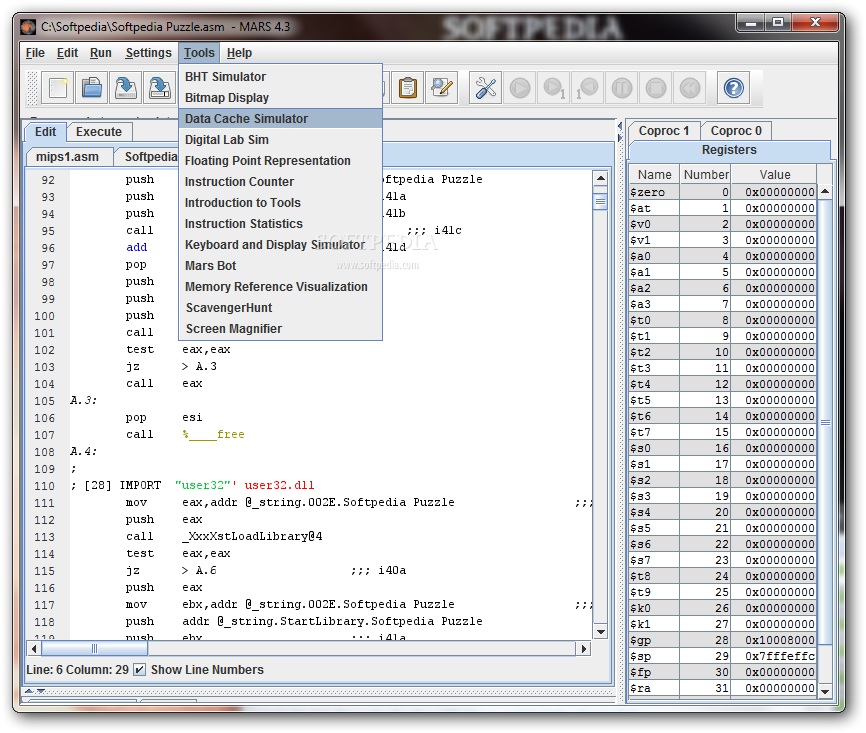
Task: Click the editor vertical scrollbar up arrow
Action: tap(600, 178)
